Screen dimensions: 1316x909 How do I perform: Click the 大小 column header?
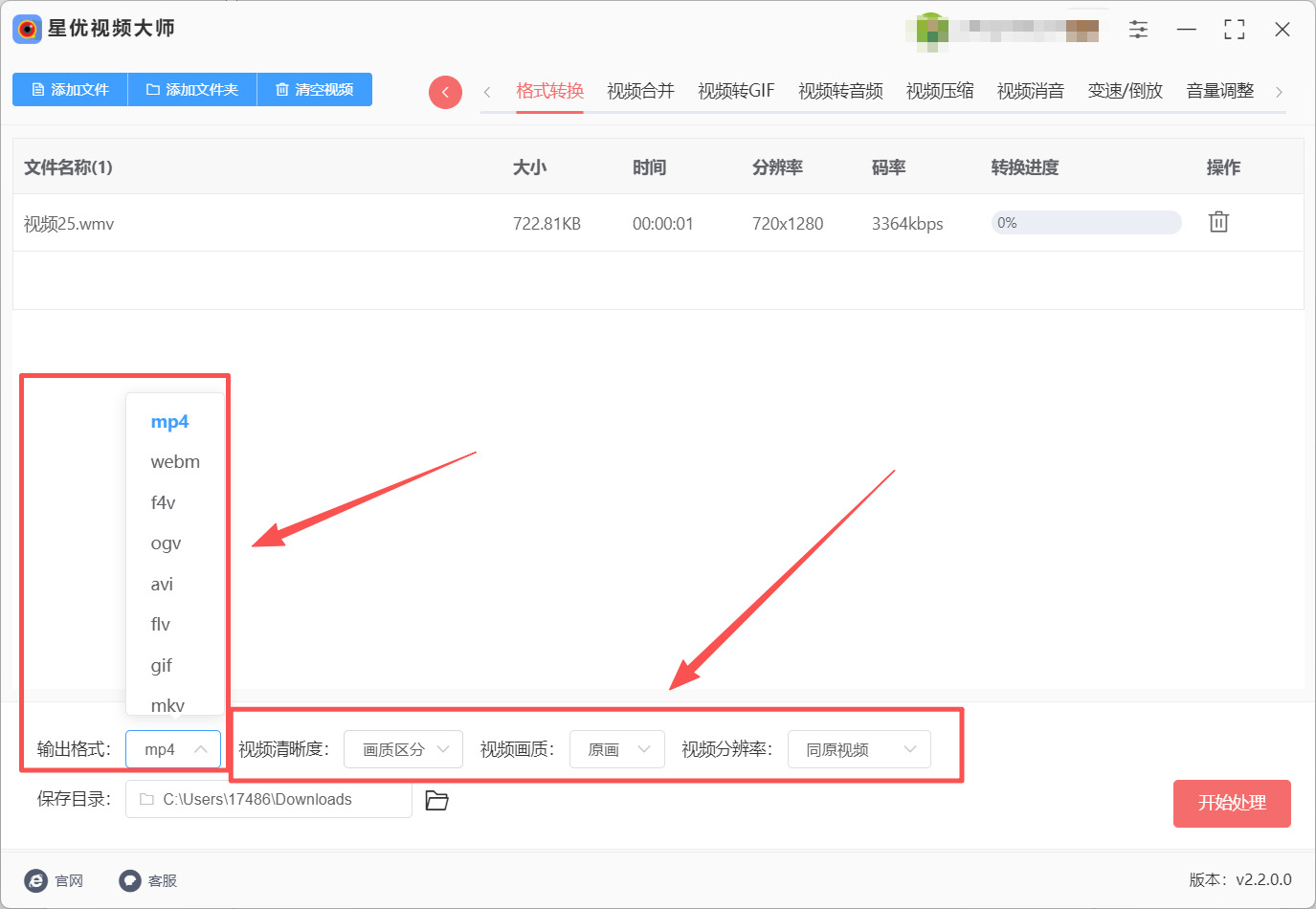click(529, 167)
